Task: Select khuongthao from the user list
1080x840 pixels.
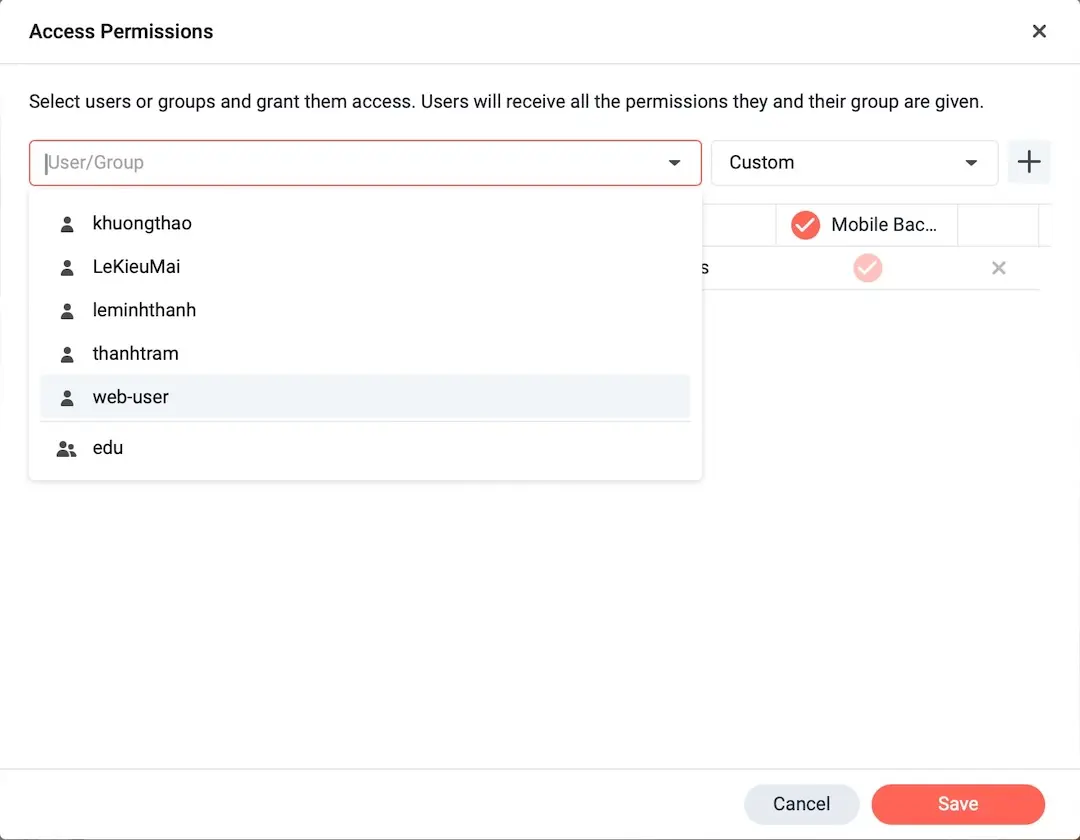Action: pyautogui.click(x=142, y=224)
